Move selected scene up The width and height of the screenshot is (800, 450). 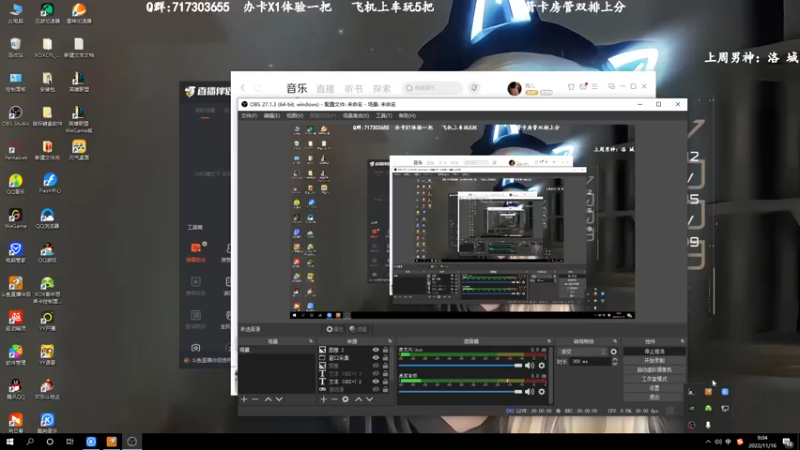point(268,399)
